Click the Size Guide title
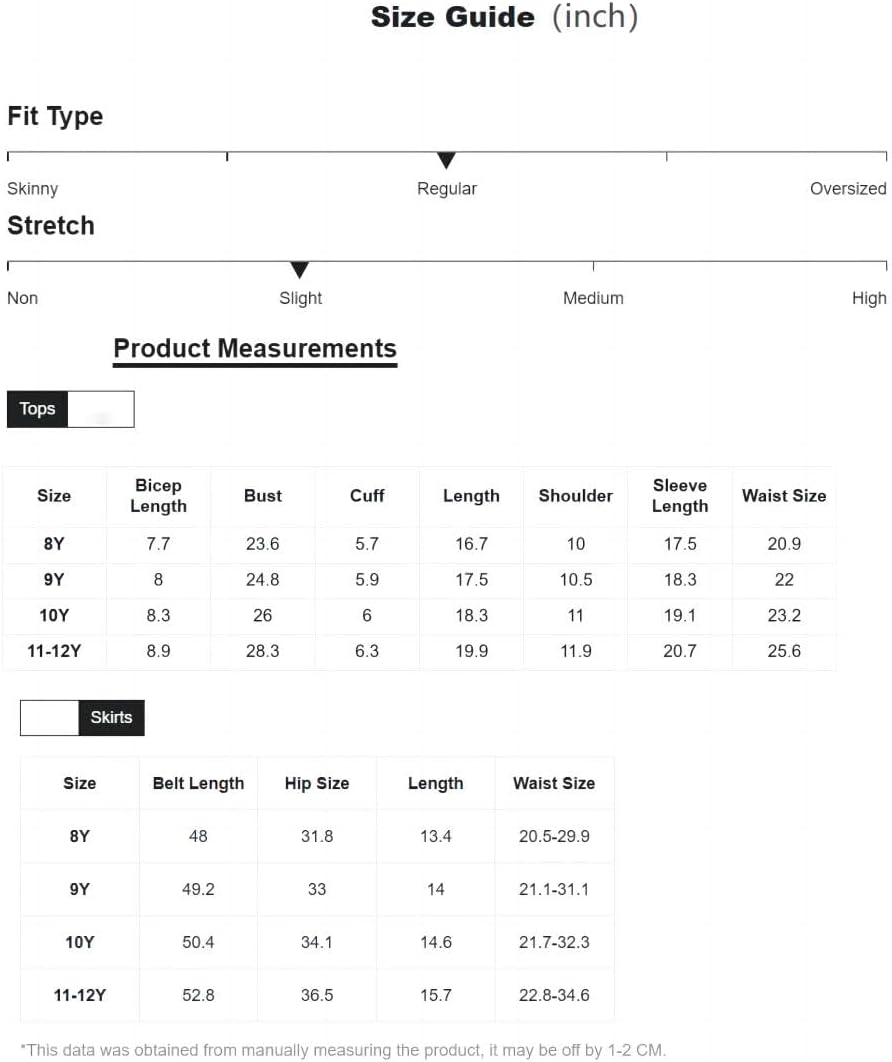Image resolution: width=892 pixels, height=1062 pixels. click(505, 17)
